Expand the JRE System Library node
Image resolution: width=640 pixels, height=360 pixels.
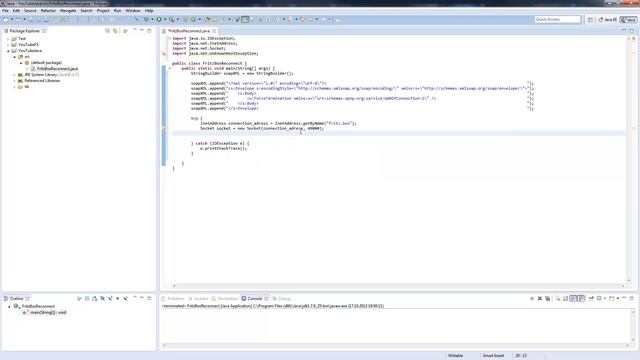(x=14, y=75)
